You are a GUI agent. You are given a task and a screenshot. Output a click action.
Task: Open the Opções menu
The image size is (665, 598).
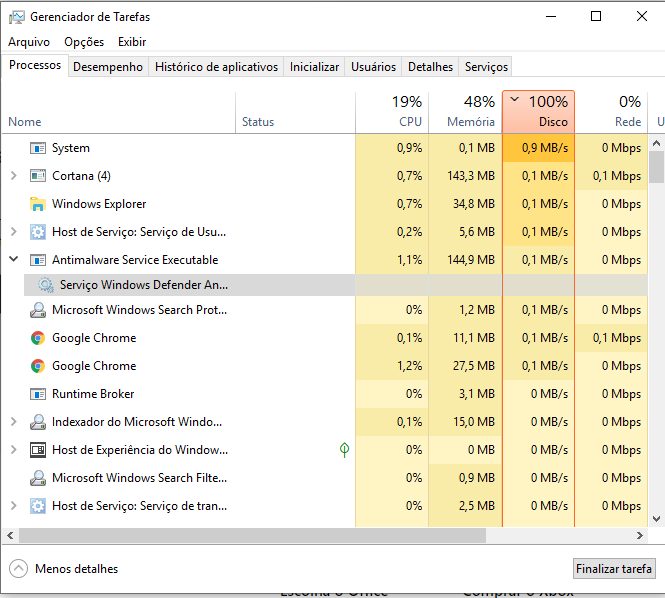pos(84,42)
